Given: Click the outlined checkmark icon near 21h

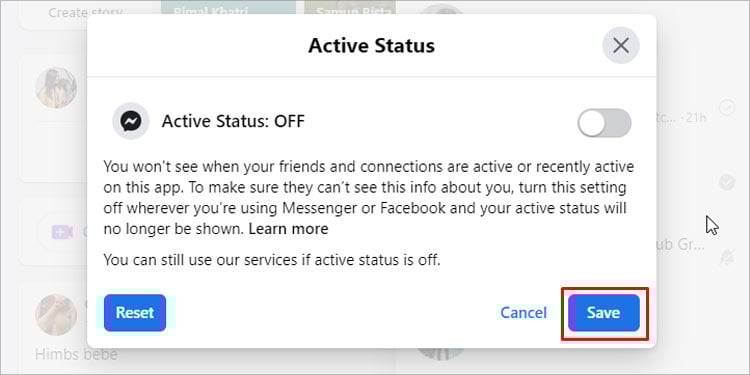Looking at the screenshot, I should click(x=728, y=107).
